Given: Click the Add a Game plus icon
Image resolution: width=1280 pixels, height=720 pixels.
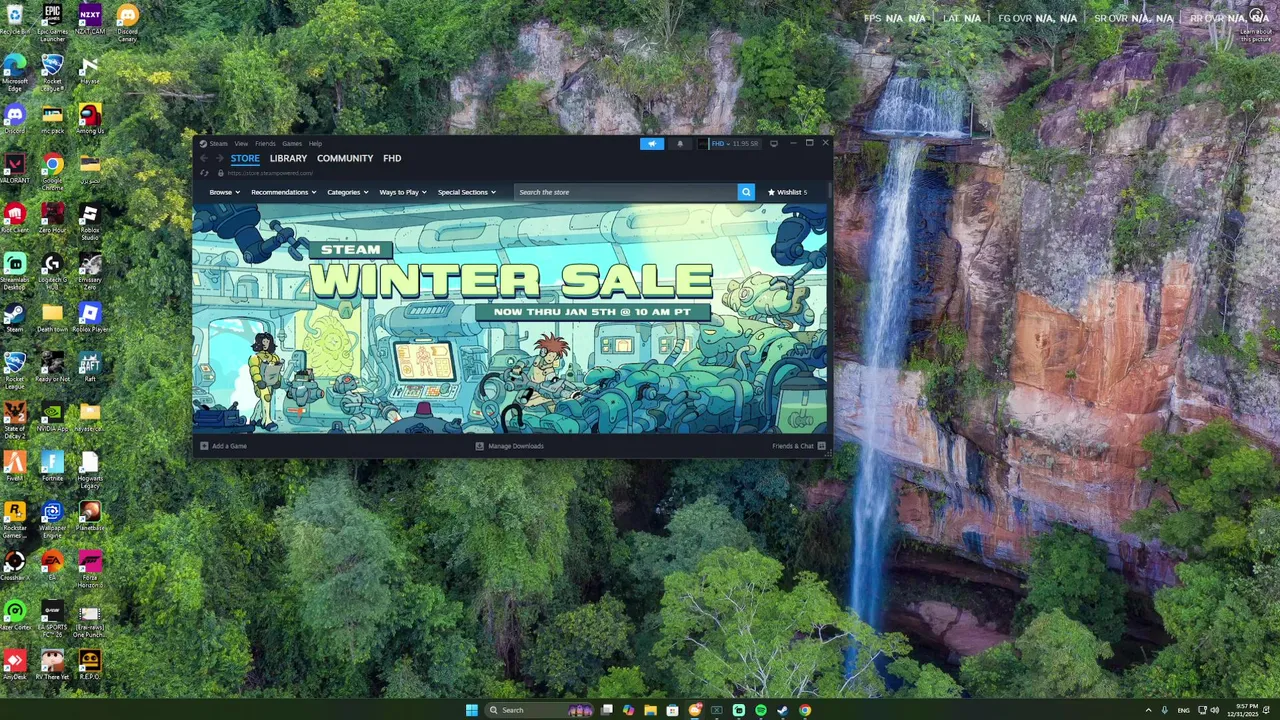Looking at the screenshot, I should coord(204,446).
